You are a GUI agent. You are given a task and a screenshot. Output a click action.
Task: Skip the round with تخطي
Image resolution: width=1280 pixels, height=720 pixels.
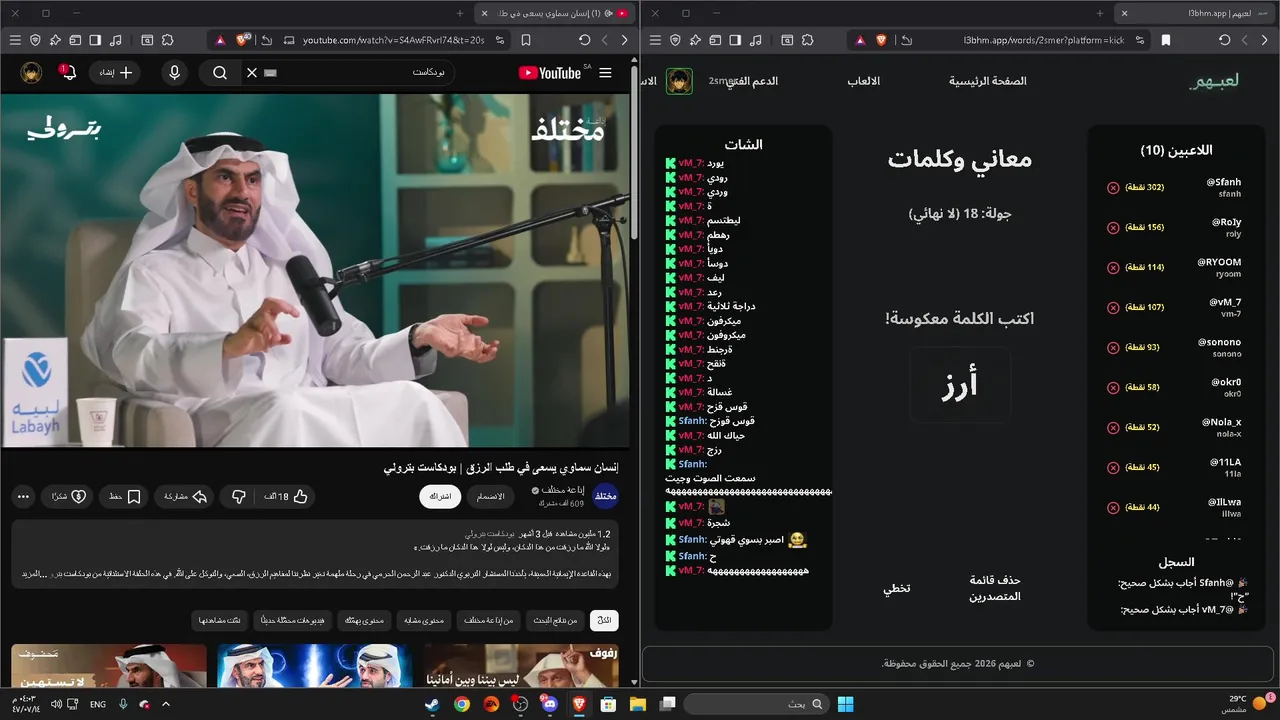click(896, 588)
